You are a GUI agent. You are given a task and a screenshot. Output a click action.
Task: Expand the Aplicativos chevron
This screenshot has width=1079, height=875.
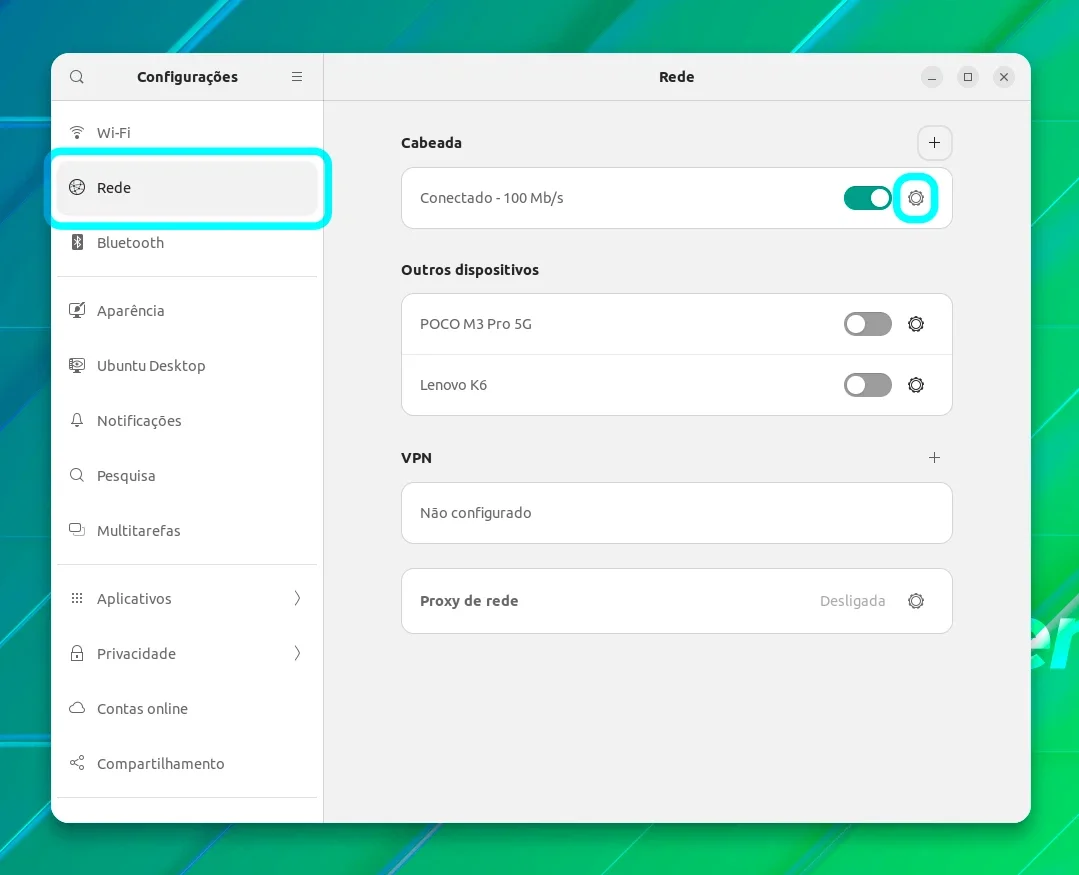click(297, 598)
